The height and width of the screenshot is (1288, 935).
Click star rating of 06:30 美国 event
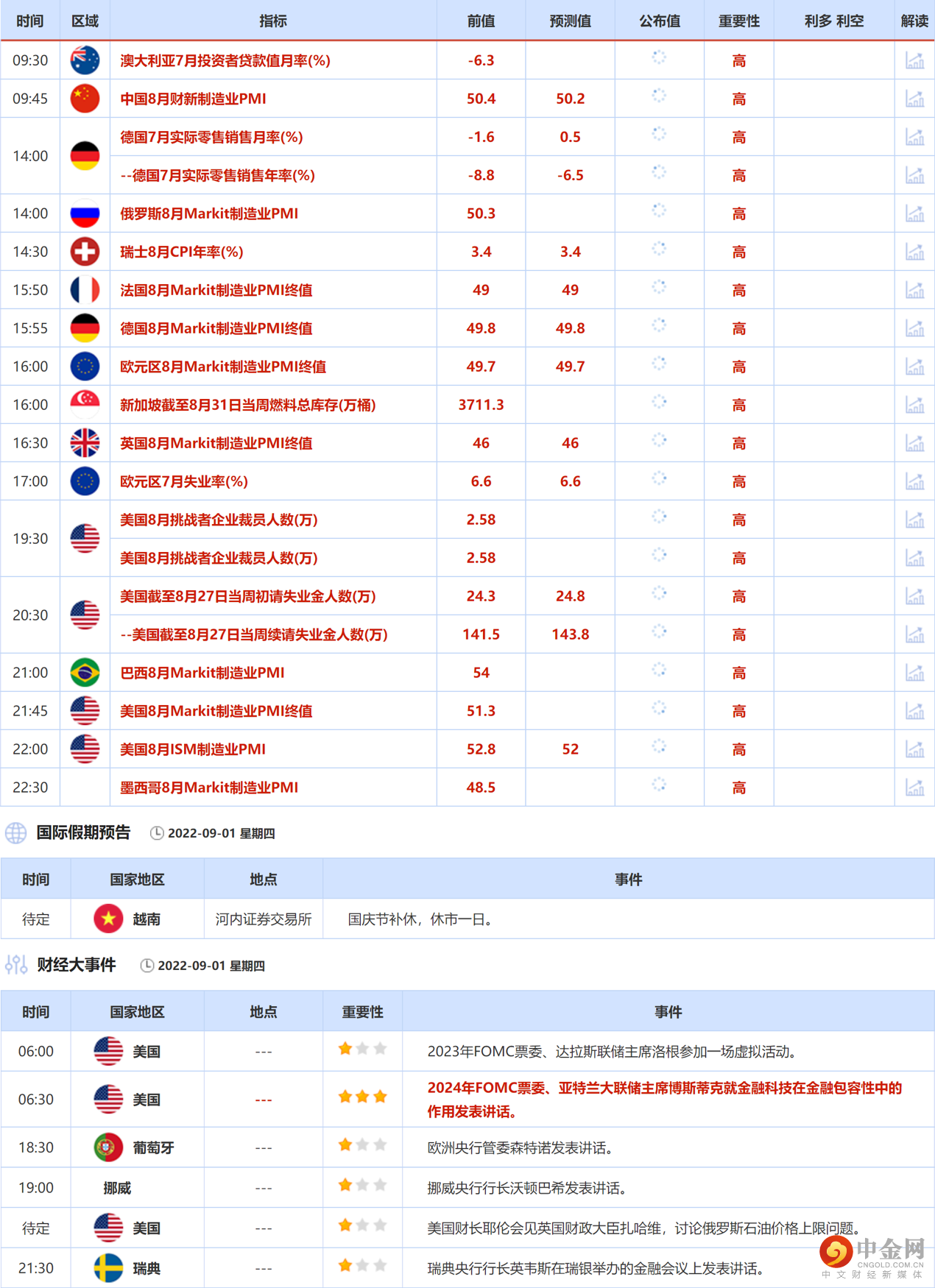(x=362, y=1097)
